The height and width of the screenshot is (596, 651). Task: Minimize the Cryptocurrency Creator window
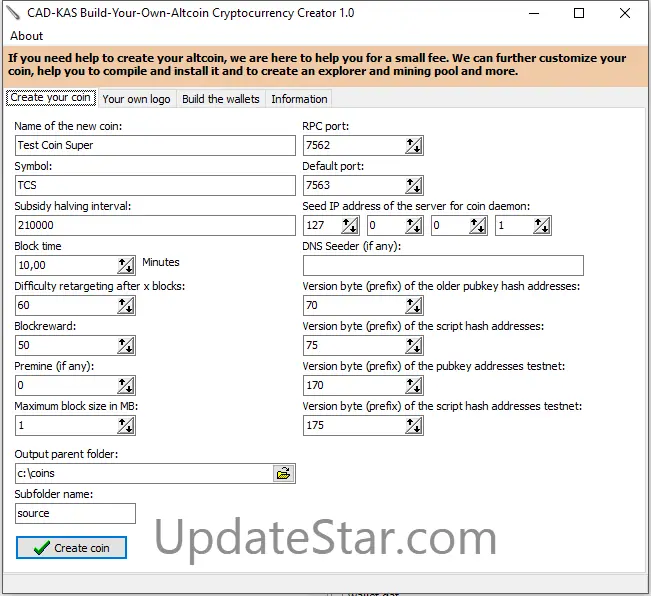tap(534, 13)
